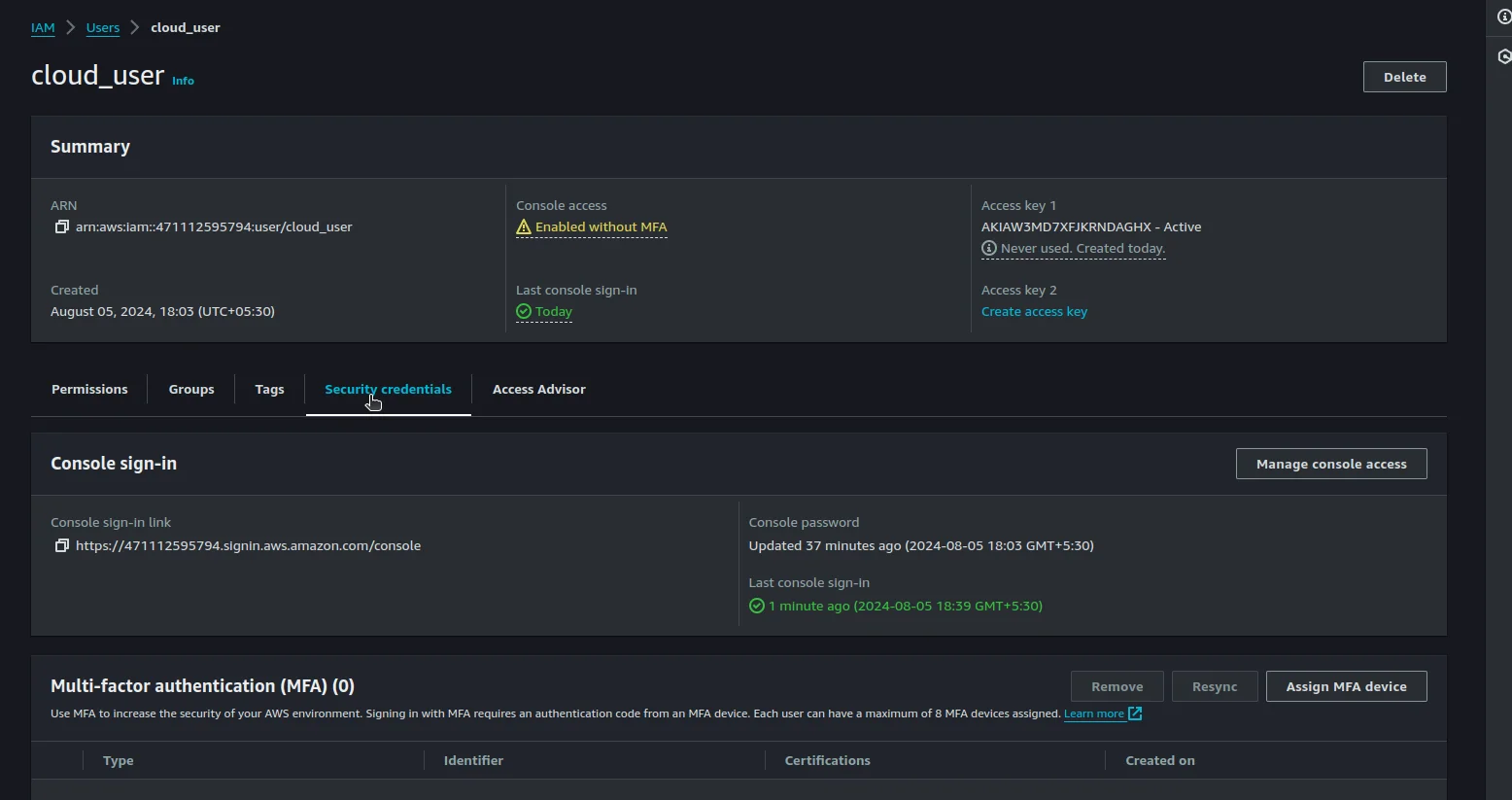
Task: Click the Assign MFA device button
Action: point(1346,686)
